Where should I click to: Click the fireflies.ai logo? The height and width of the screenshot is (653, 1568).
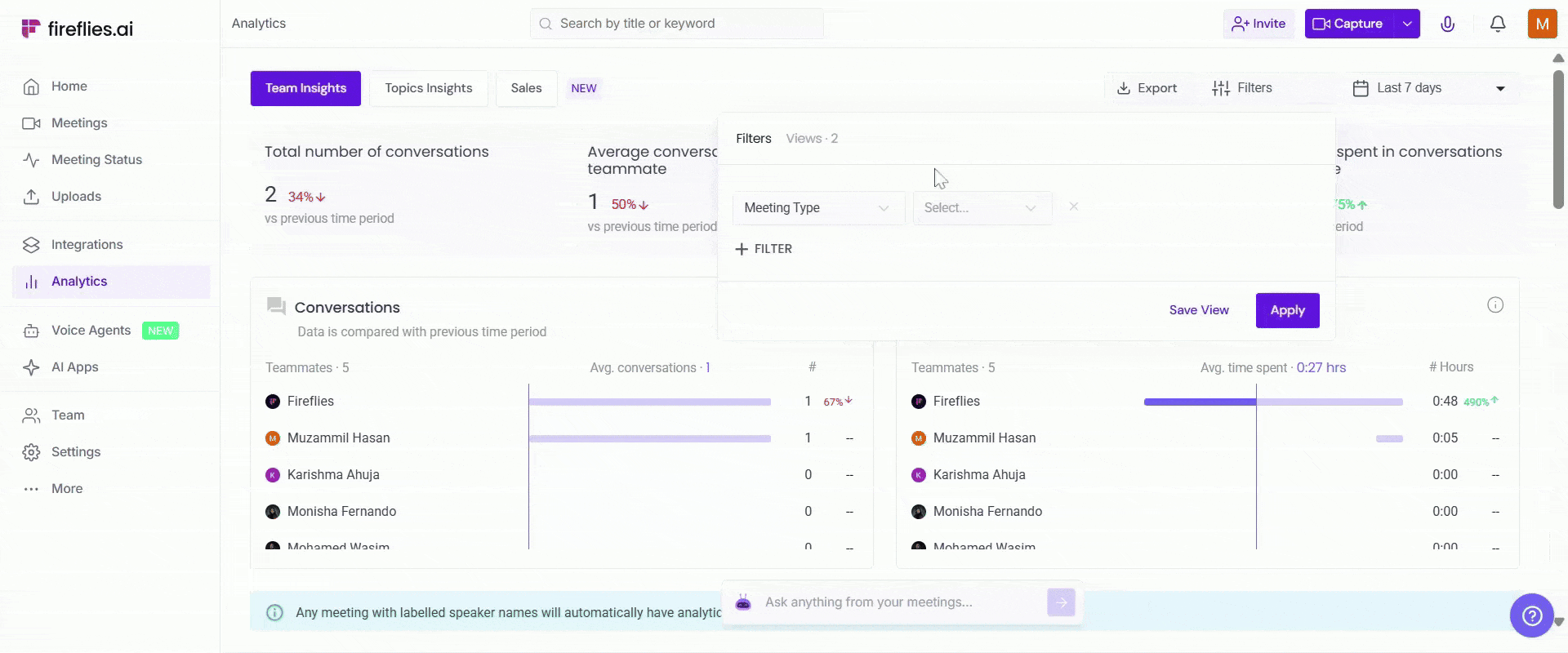pyautogui.click(x=78, y=29)
